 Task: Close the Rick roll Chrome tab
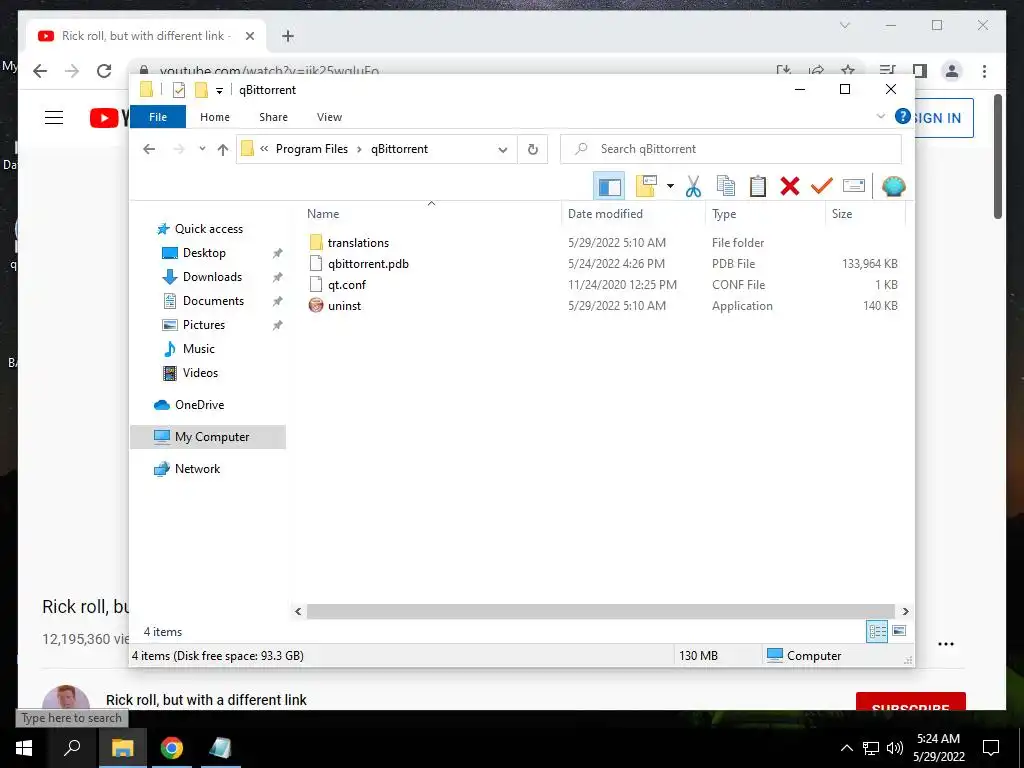point(249,36)
